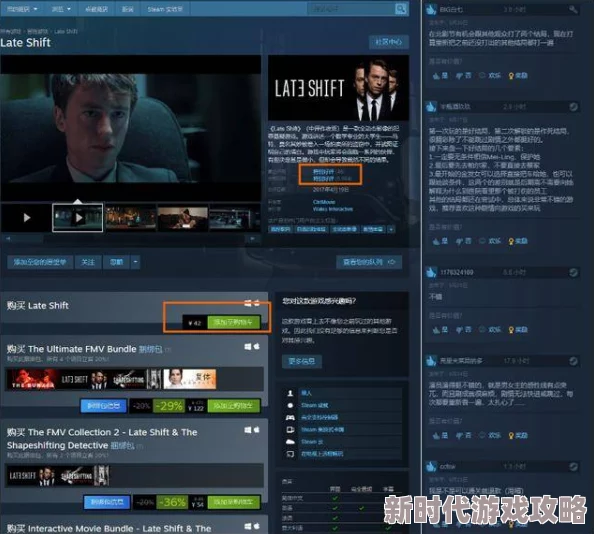This screenshot has height=534, width=594.
Task: Open the Wales Interactive publisher link
Action: coord(333,209)
